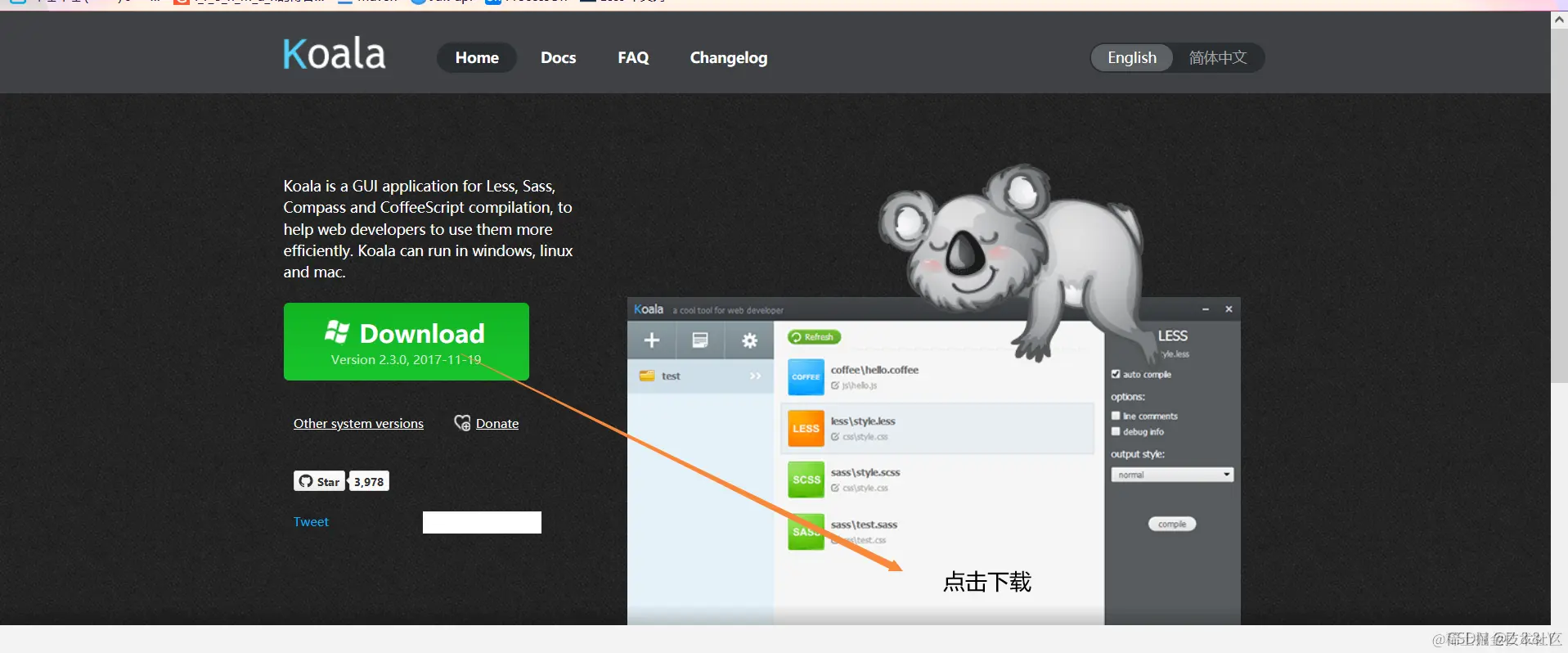
Task: Click the SCSS file type icon
Action: (x=806, y=480)
